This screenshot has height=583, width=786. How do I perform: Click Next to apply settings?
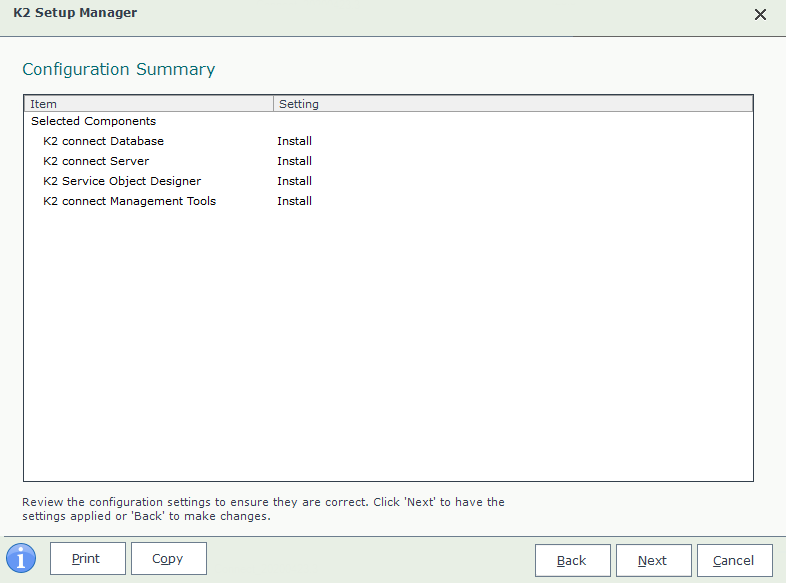[654, 560]
